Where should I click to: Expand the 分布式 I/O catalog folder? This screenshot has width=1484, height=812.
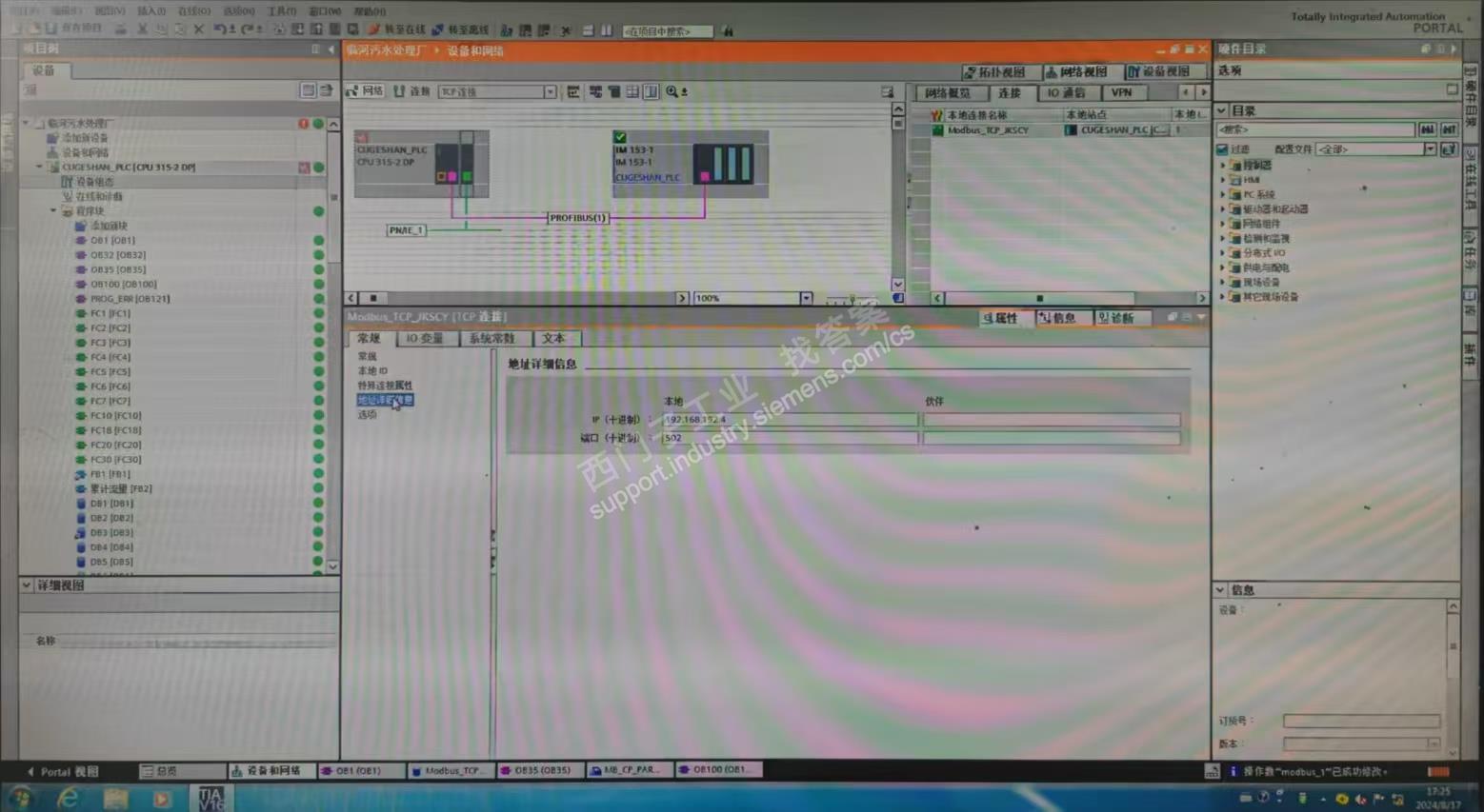[x=1224, y=253]
